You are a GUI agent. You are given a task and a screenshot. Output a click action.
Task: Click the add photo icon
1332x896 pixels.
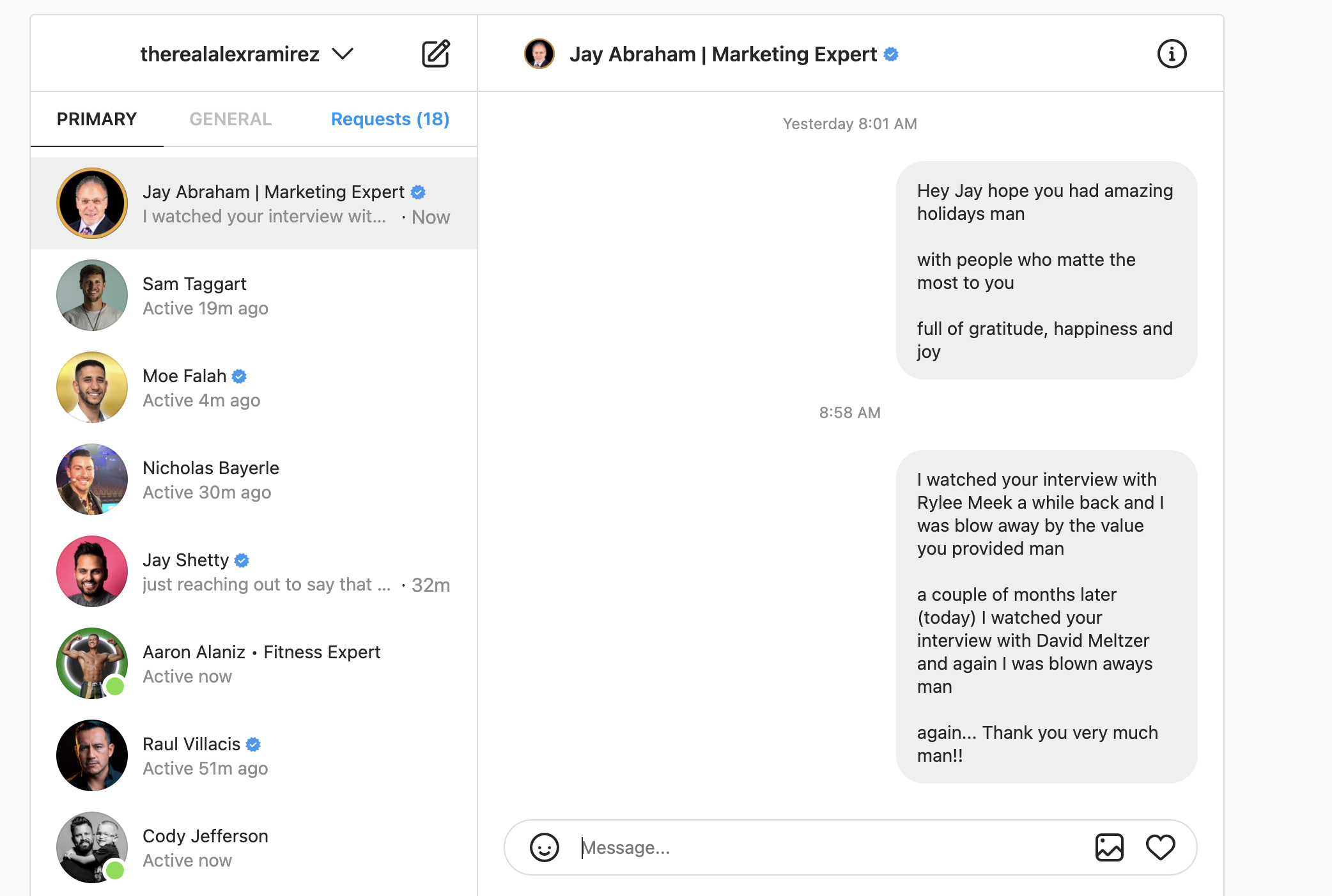coord(1109,847)
